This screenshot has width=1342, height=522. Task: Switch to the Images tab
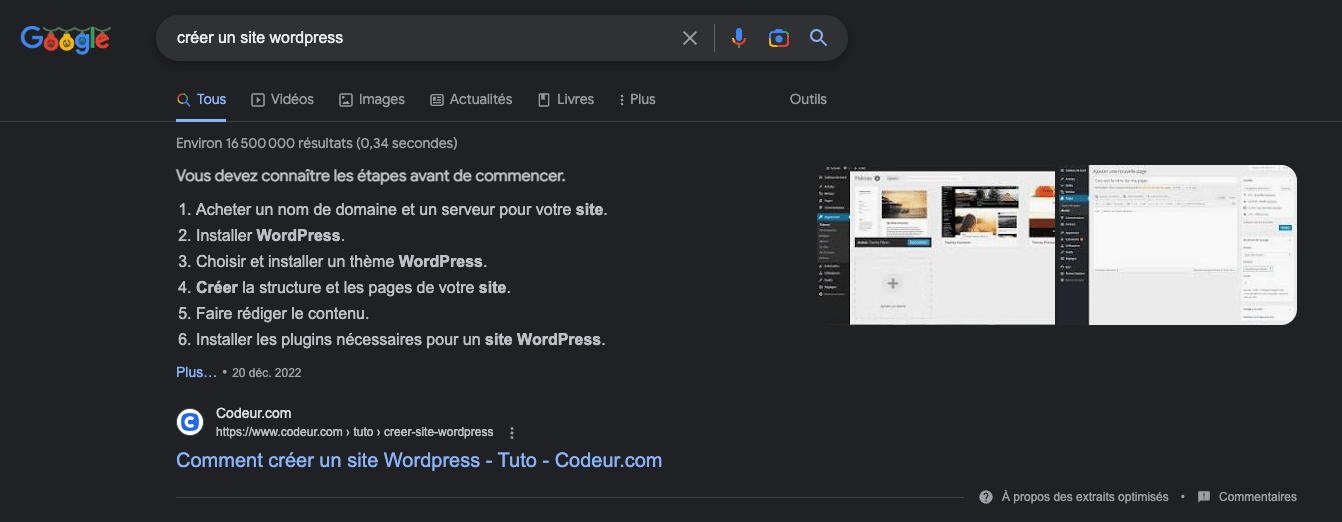pos(372,99)
